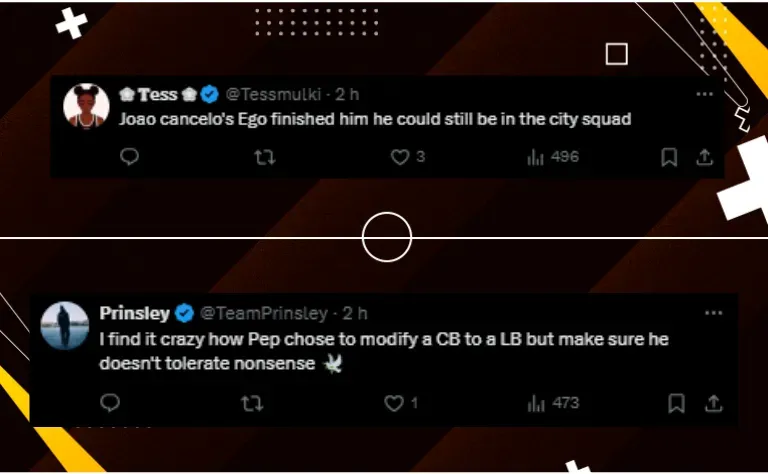Image resolution: width=768 pixels, height=474 pixels.
Task: View analytics showing 473 views
Action: point(553,403)
